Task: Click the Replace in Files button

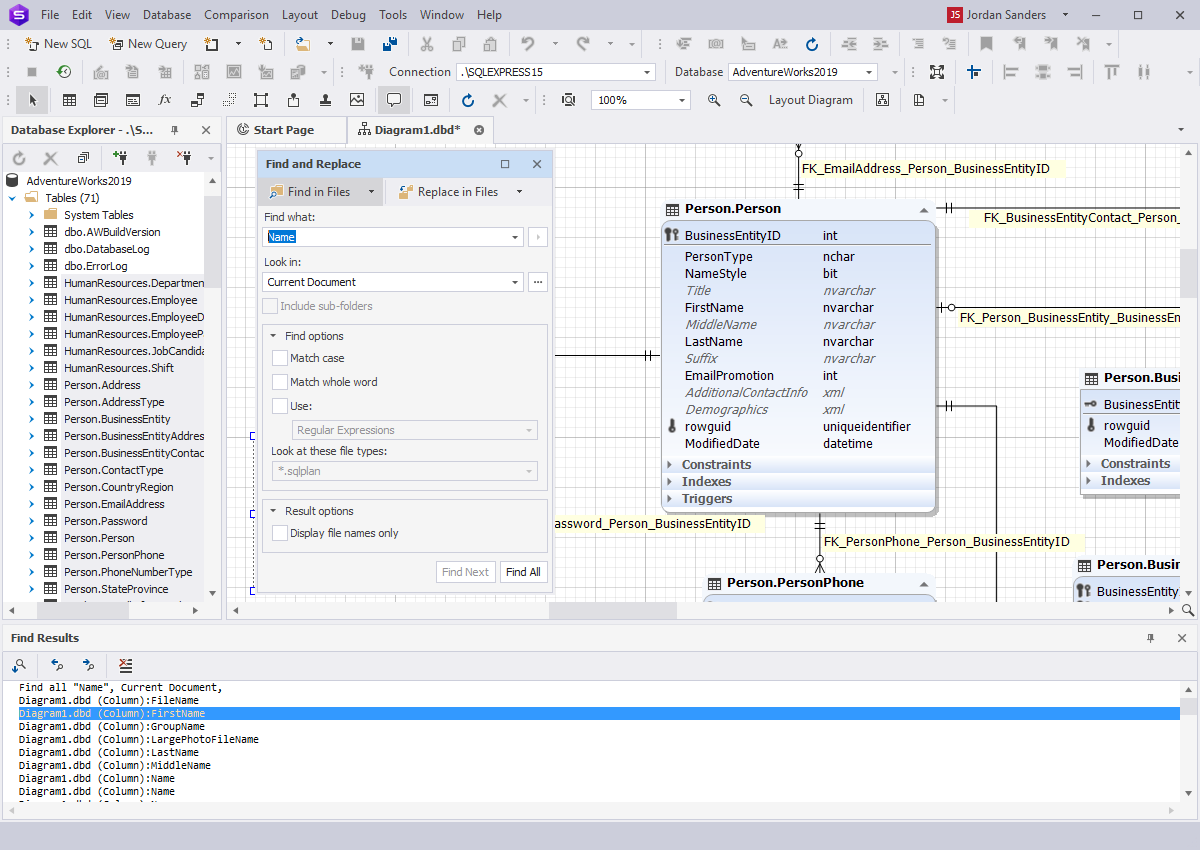Action: (x=448, y=192)
